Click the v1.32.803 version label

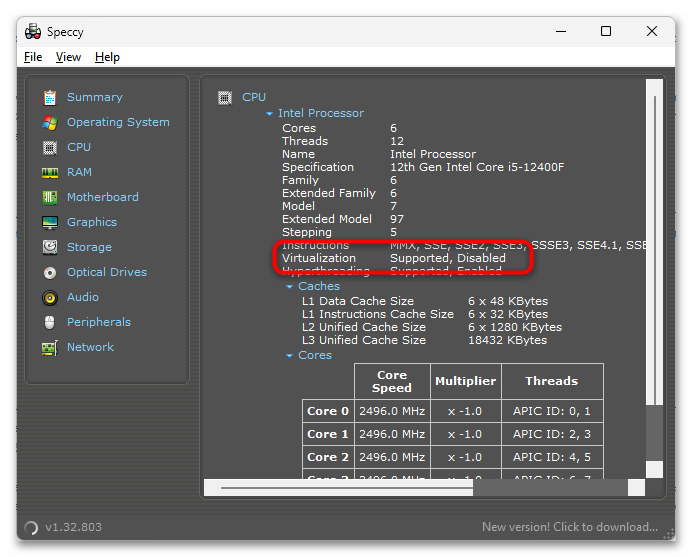[x=73, y=527]
